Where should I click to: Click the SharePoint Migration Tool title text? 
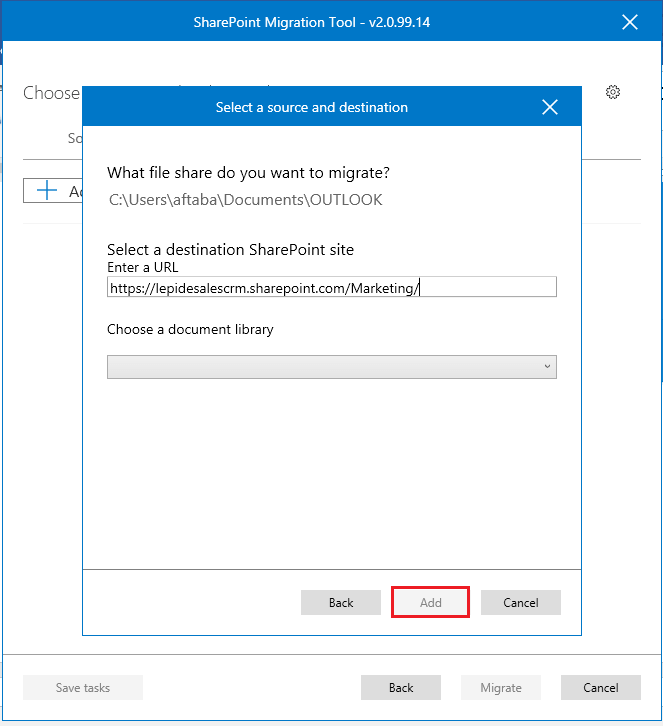tap(312, 22)
